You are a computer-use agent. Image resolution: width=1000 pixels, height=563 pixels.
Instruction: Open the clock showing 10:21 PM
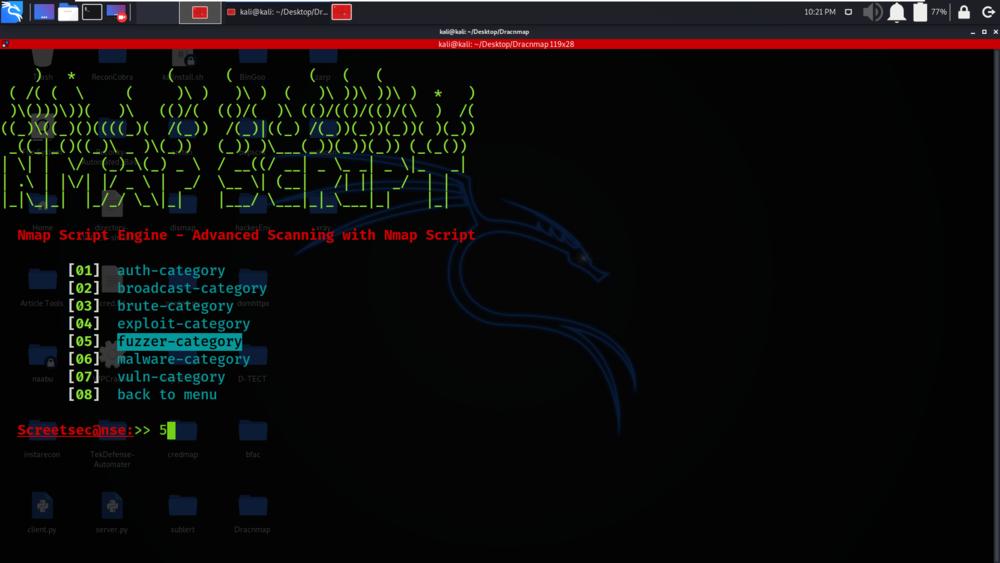(820, 12)
